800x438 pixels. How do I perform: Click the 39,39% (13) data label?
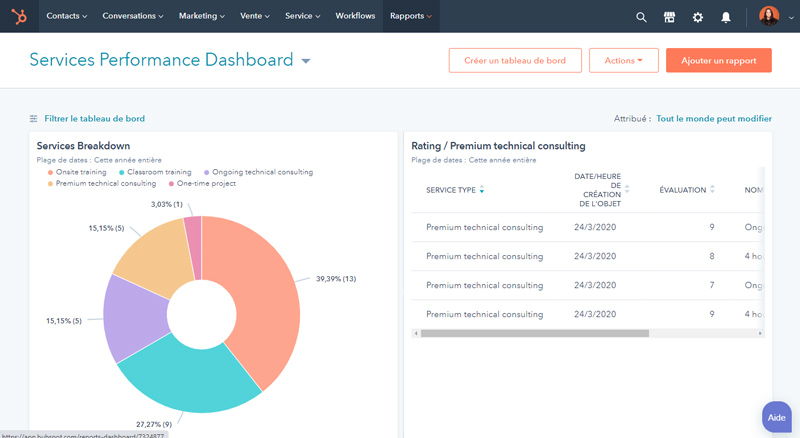click(336, 279)
